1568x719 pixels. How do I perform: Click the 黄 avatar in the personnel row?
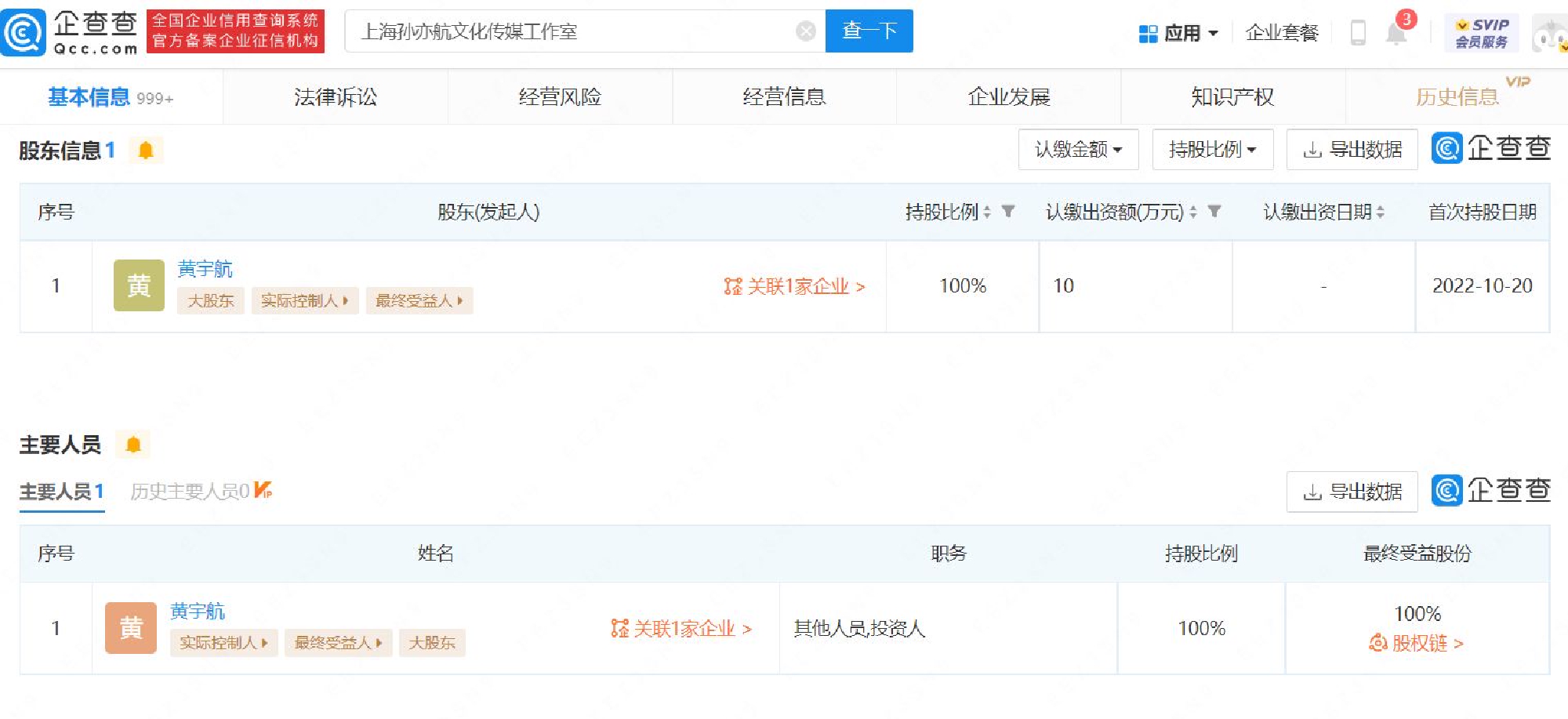(x=131, y=627)
